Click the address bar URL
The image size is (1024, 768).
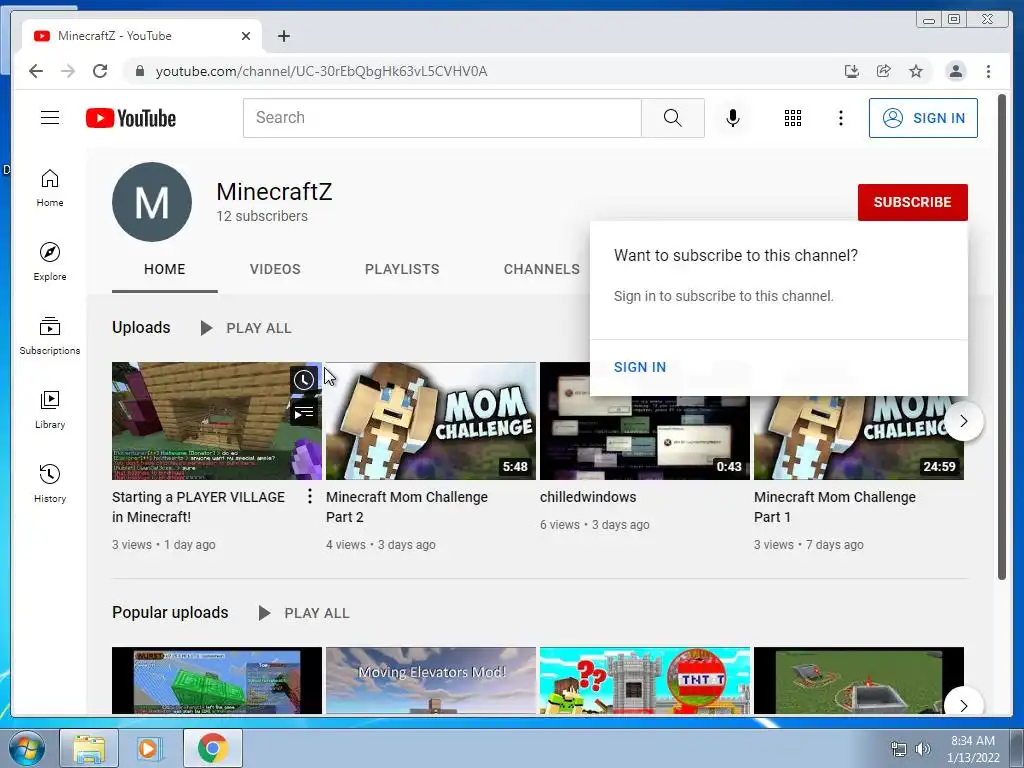pos(321,71)
